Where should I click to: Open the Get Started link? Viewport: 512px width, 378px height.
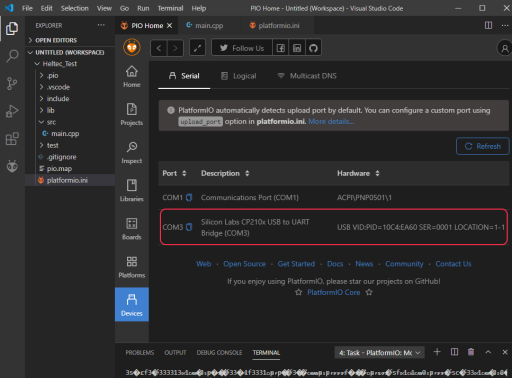tap(296, 264)
